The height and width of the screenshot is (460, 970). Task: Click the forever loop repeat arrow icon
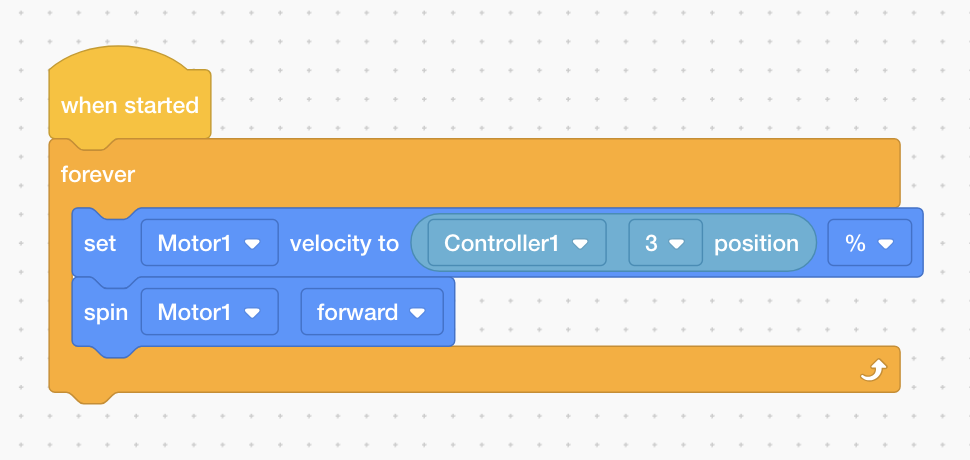pos(874,370)
